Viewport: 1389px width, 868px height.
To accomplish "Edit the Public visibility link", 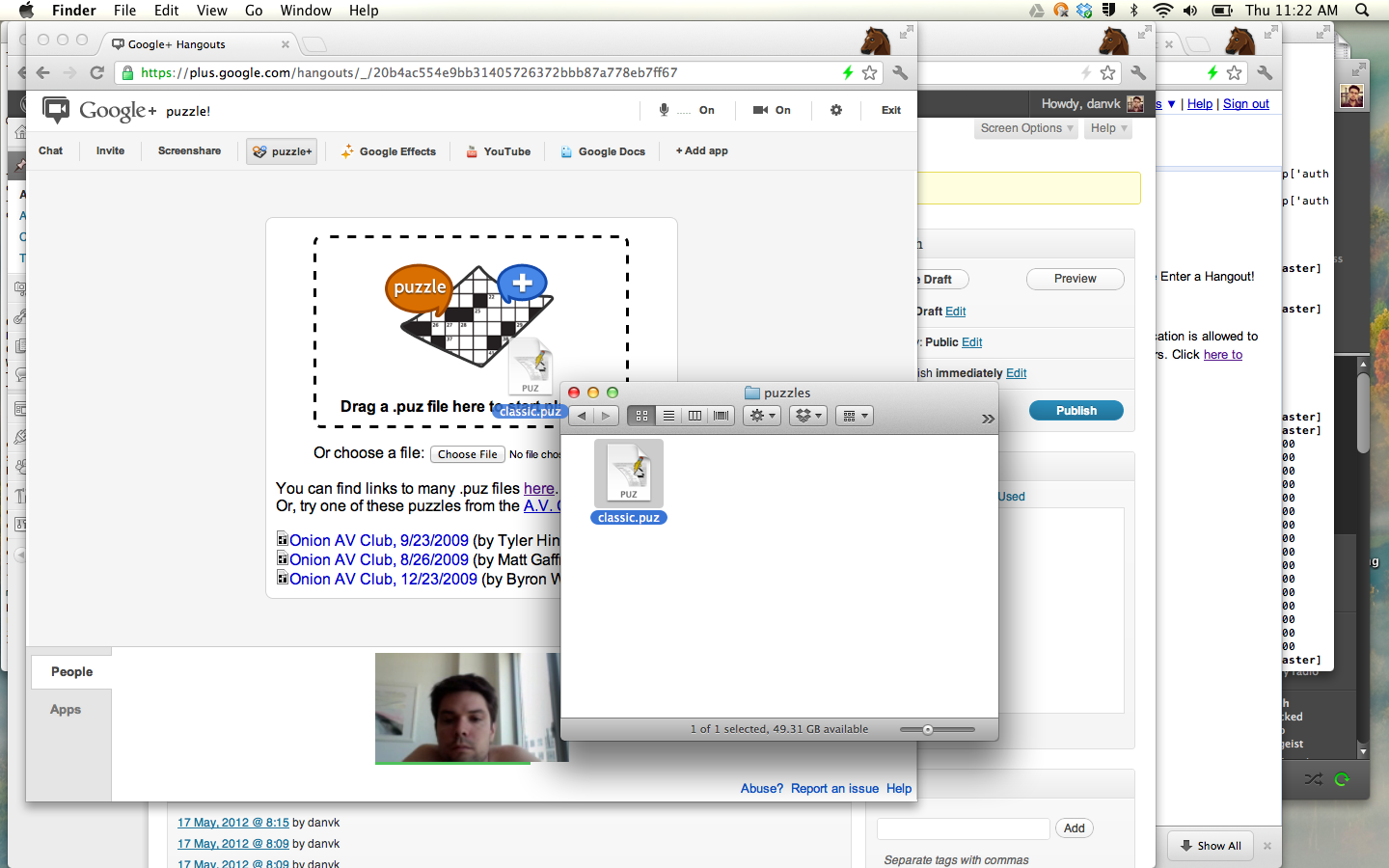I will pos(971,342).
